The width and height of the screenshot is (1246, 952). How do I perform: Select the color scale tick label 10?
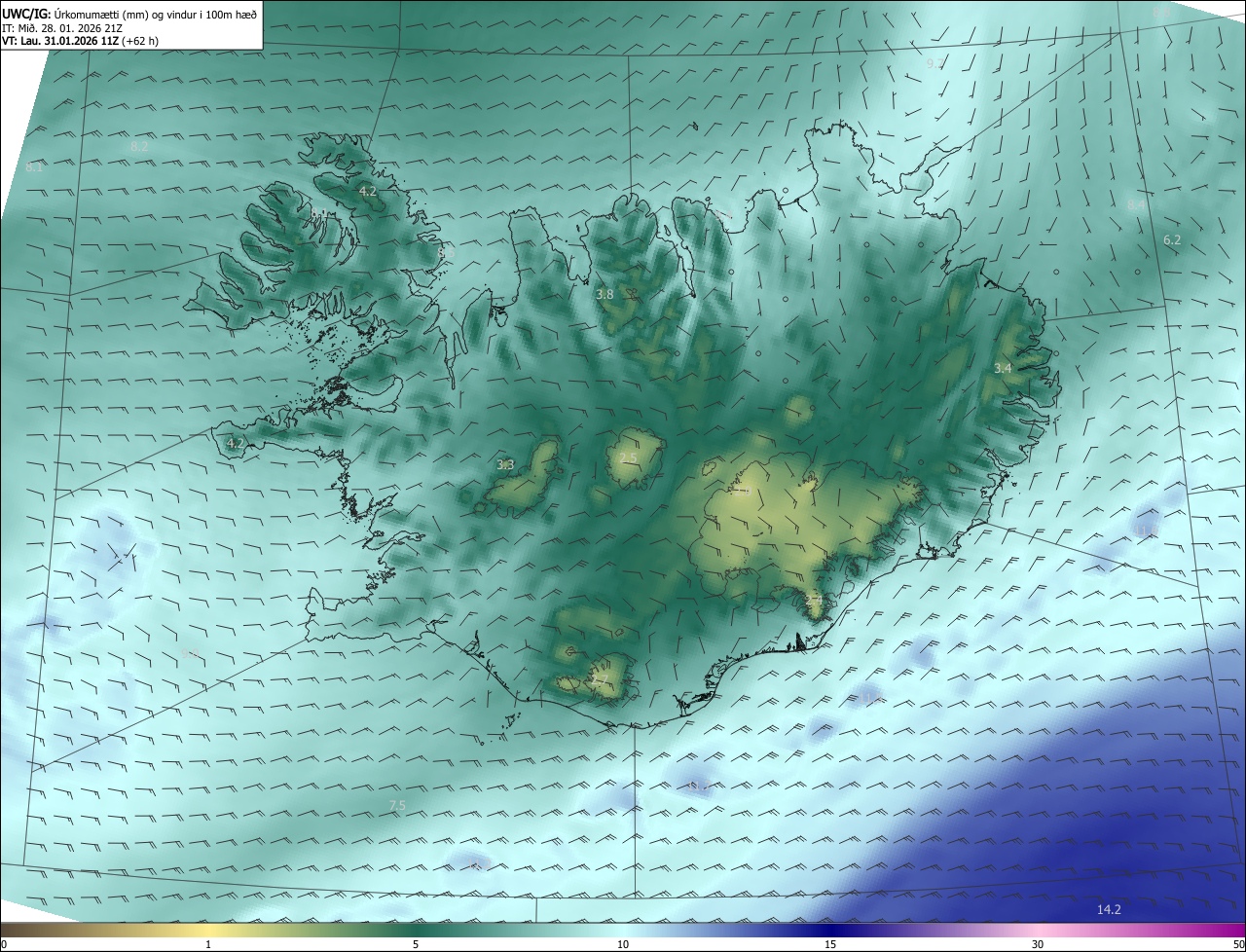click(623, 944)
